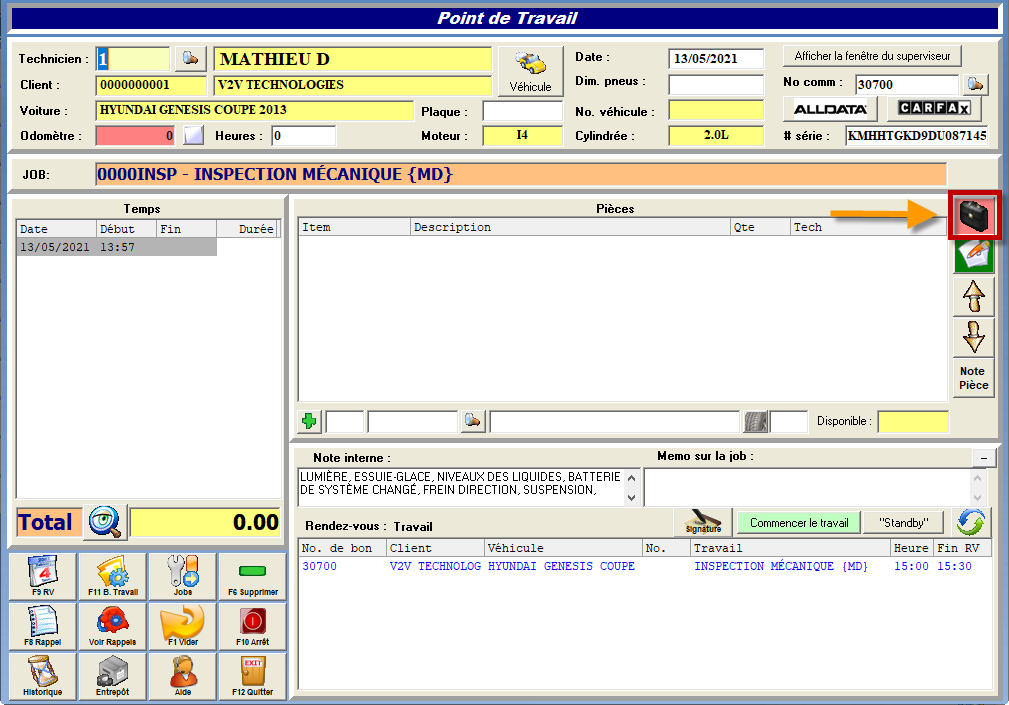Viewport: 1009px width, 705px height.
Task: Click the Technicien number field
Action: tap(133, 59)
